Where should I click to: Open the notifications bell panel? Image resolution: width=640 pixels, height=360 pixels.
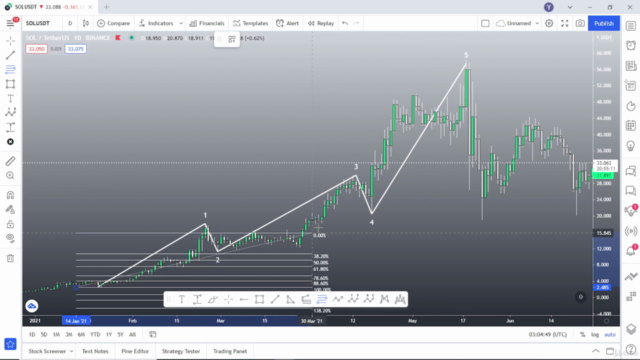tap(631, 250)
